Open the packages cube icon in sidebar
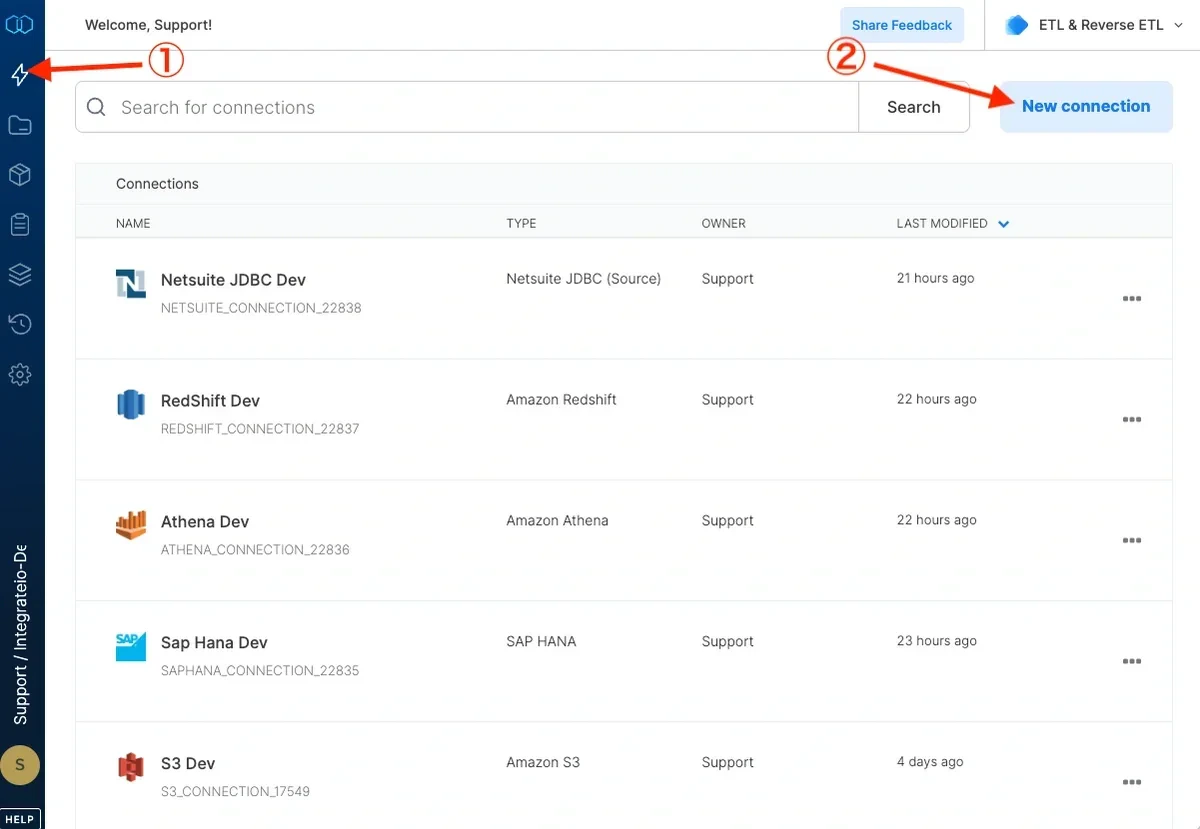 (x=20, y=175)
